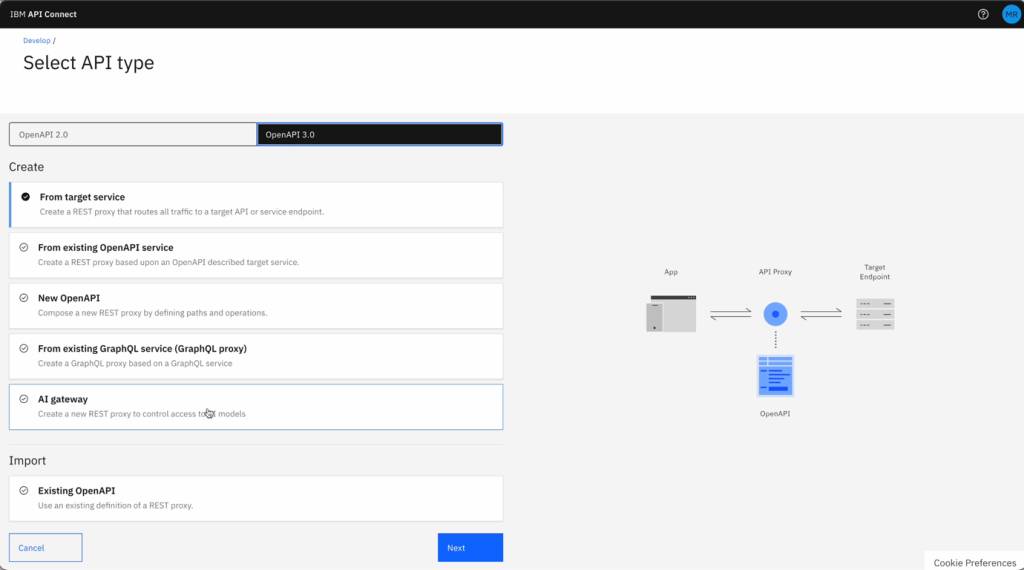Select the From existing OpenAPI service radio
The height and width of the screenshot is (570, 1024).
(x=24, y=247)
